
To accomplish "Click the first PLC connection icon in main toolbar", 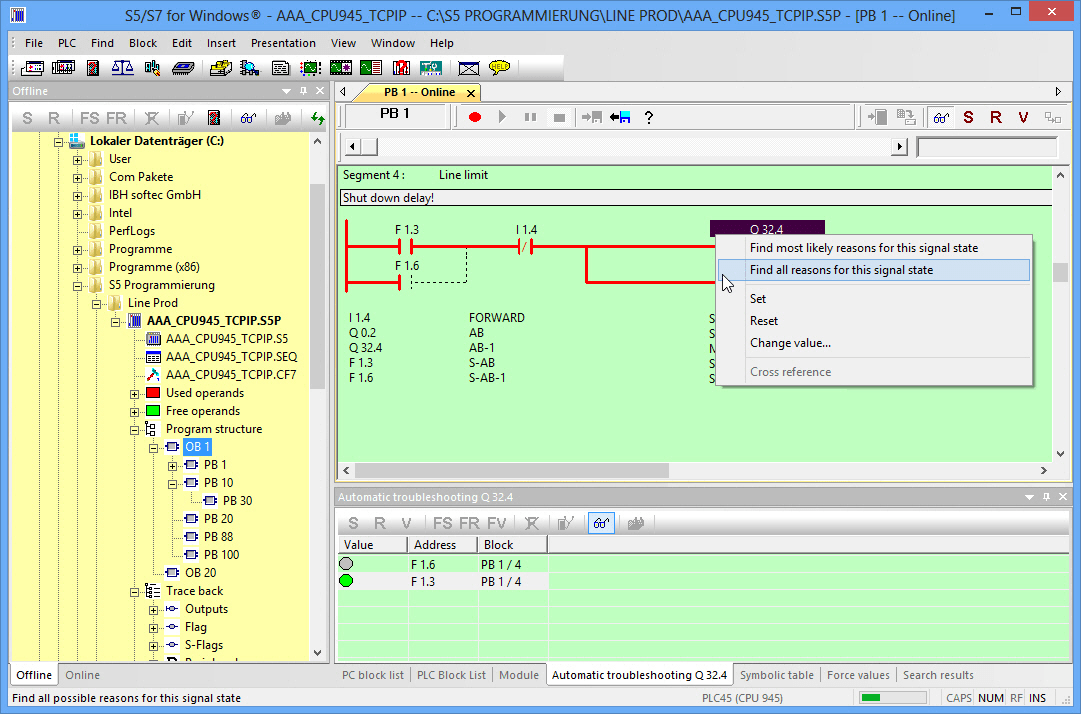I will click(x=32, y=68).
